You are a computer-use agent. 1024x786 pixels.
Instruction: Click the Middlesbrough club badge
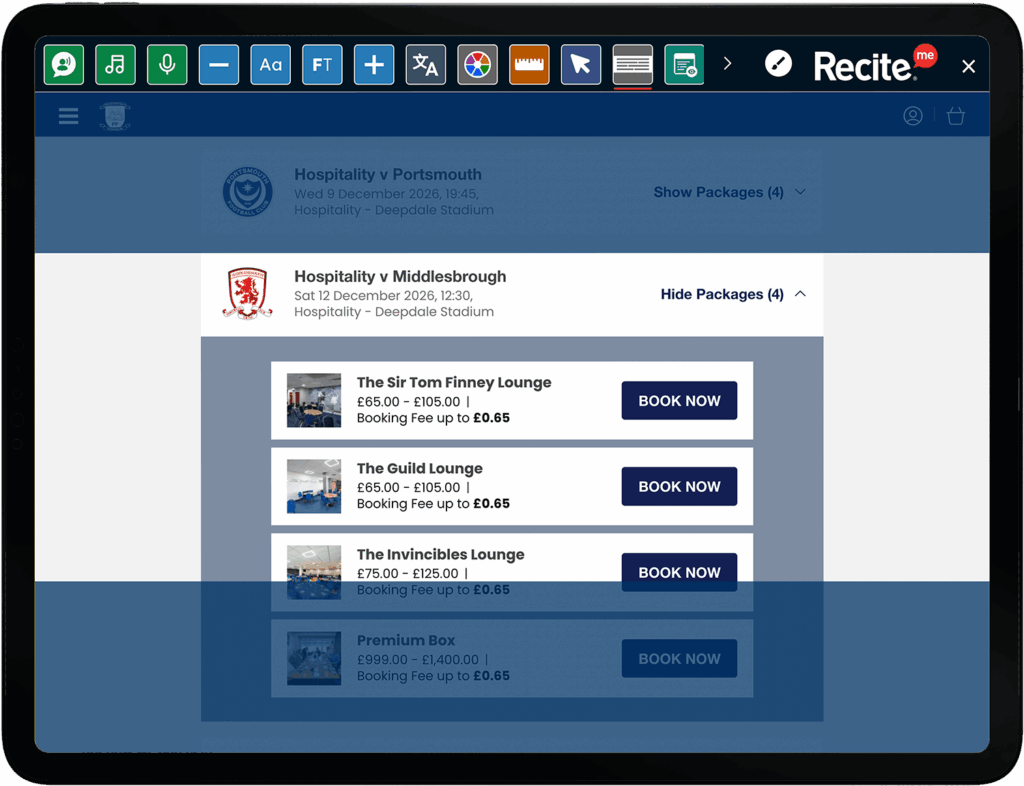pos(248,294)
